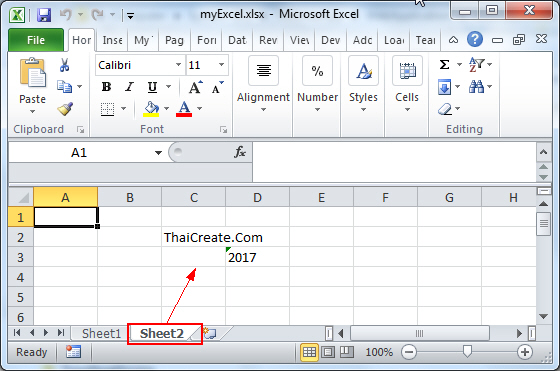Click Find & Select binoculars icon
560x371 pixels.
tap(476, 87)
